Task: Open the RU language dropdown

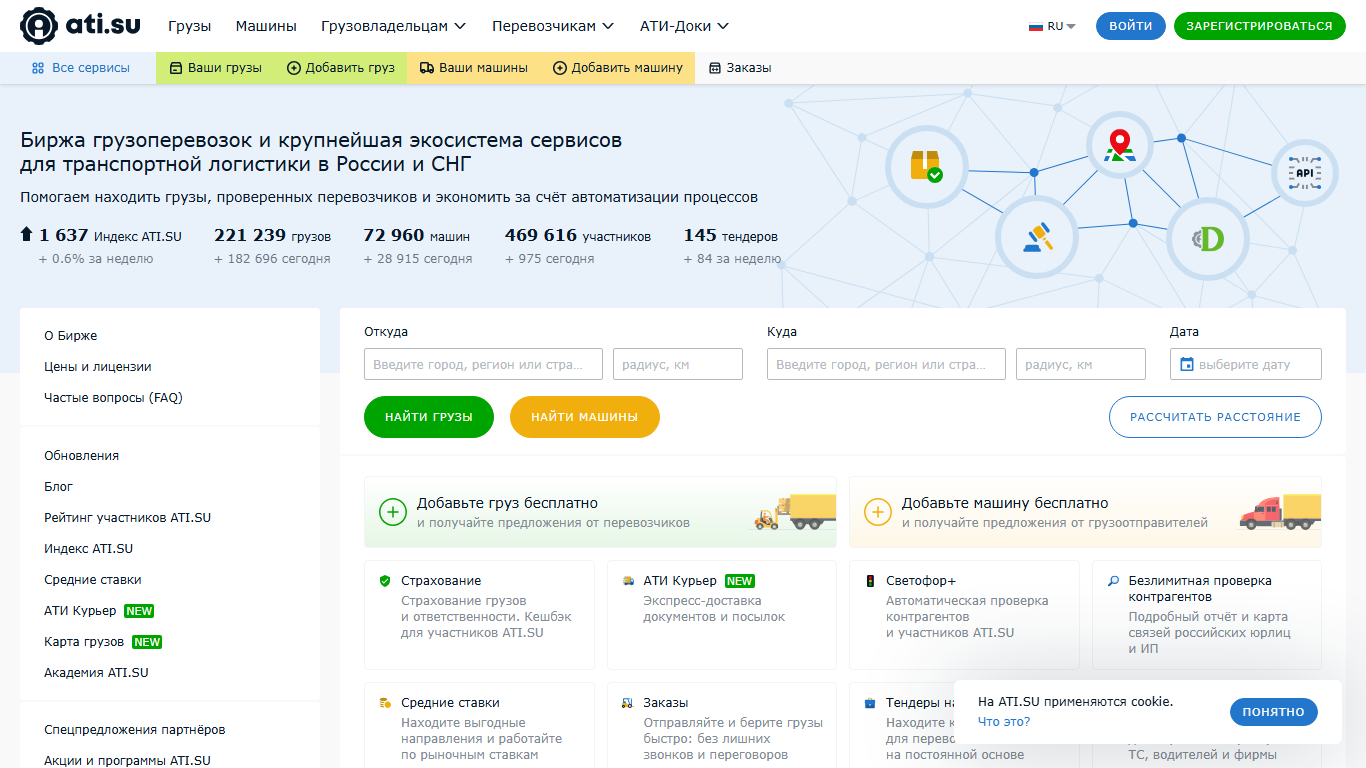Action: click(x=1053, y=27)
